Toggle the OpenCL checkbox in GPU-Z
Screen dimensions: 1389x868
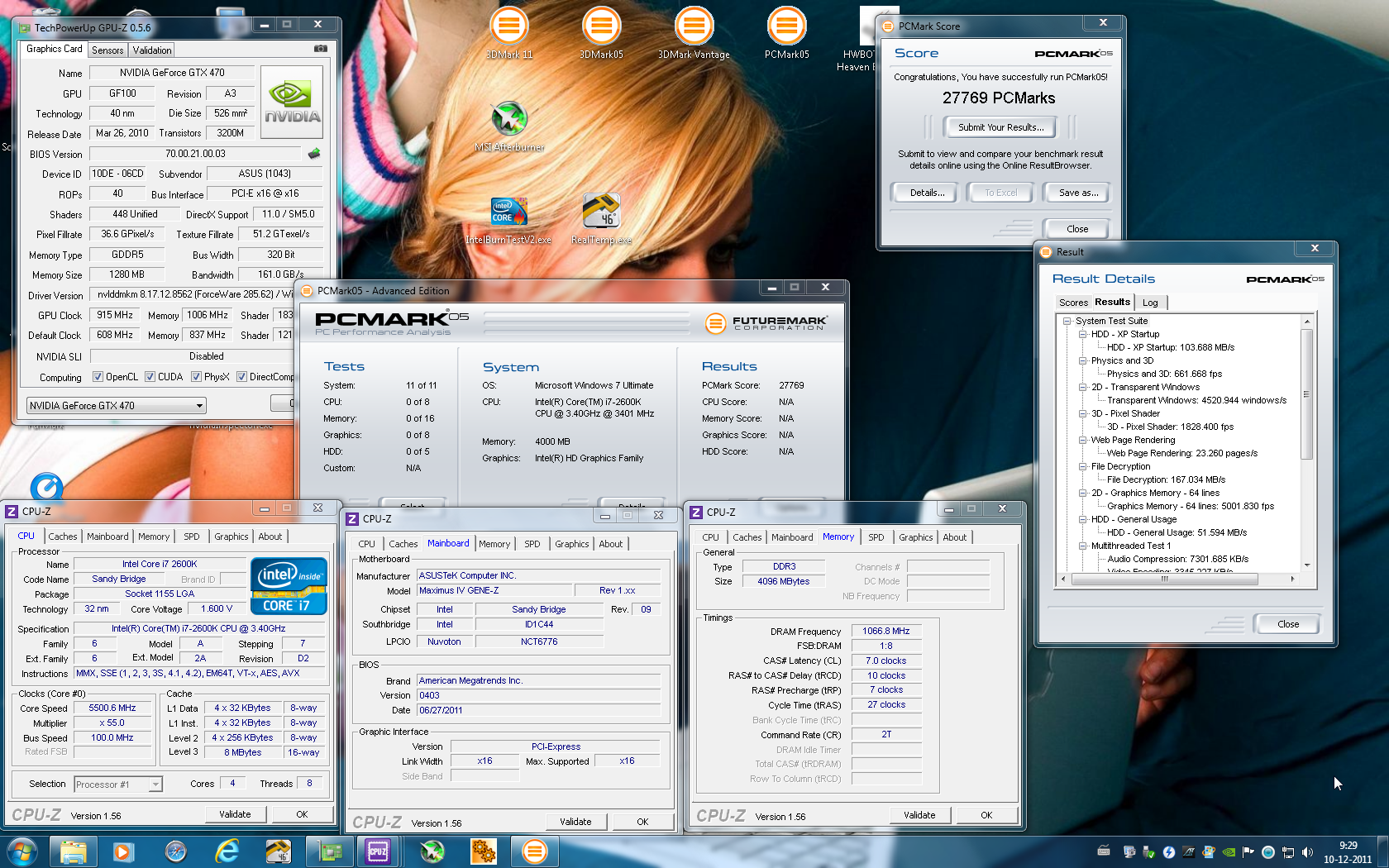pyautogui.click(x=98, y=377)
